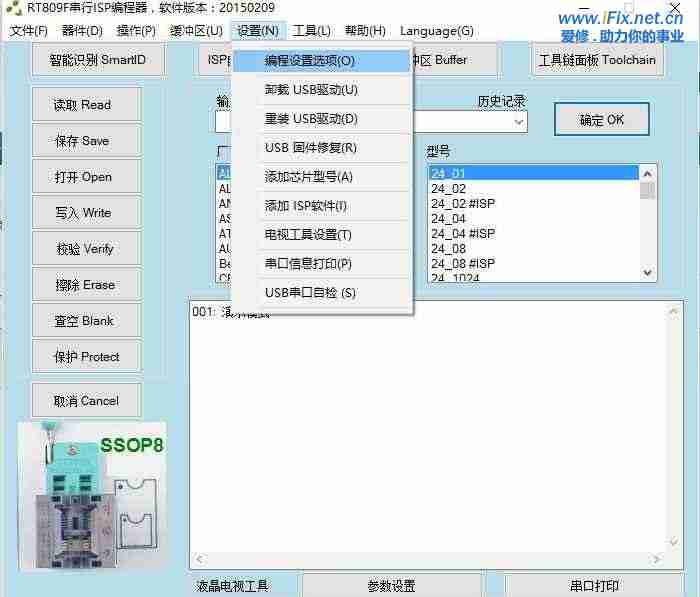Select 24_08 in model list
The image size is (700, 597).
(533, 248)
